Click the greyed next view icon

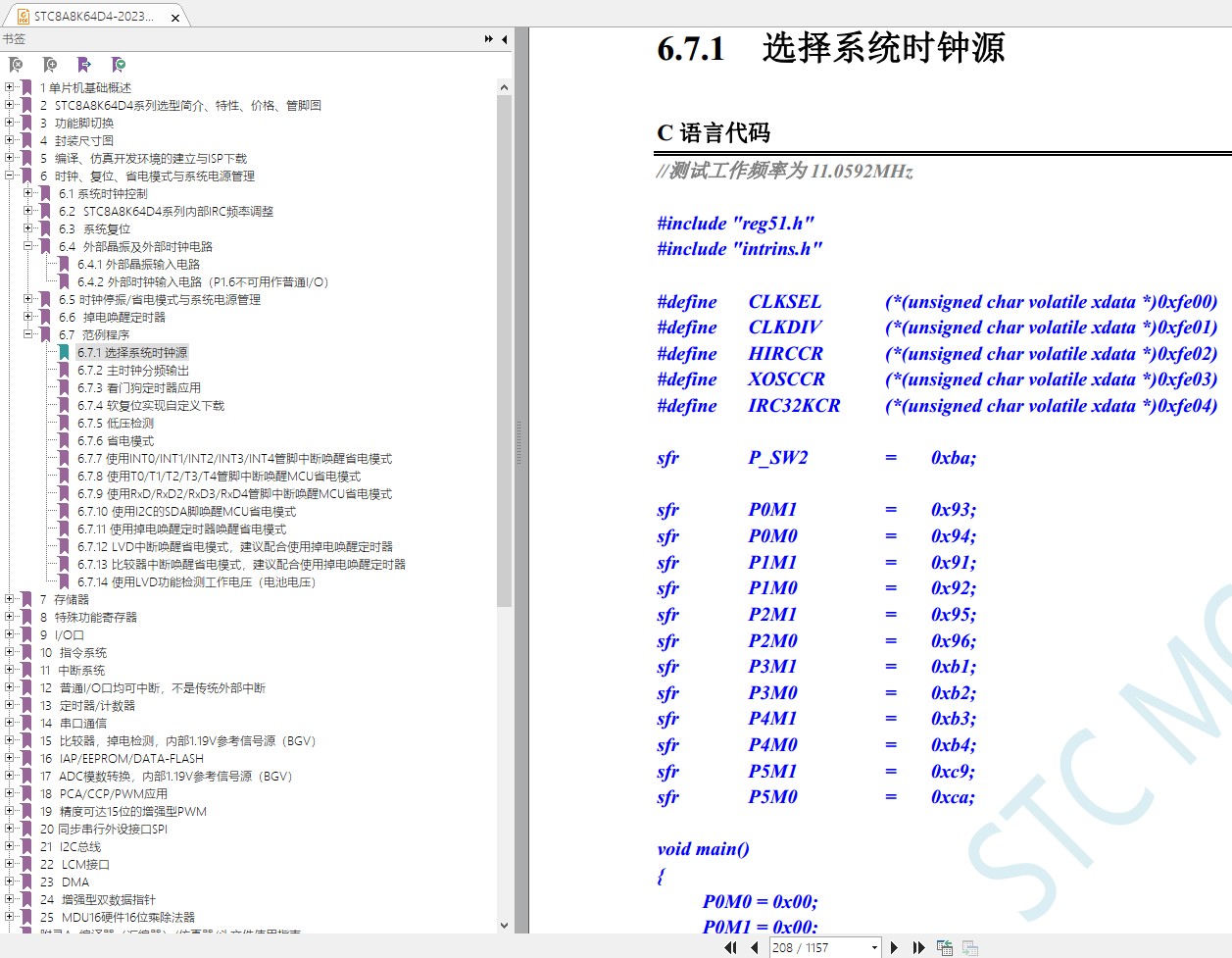click(x=970, y=947)
